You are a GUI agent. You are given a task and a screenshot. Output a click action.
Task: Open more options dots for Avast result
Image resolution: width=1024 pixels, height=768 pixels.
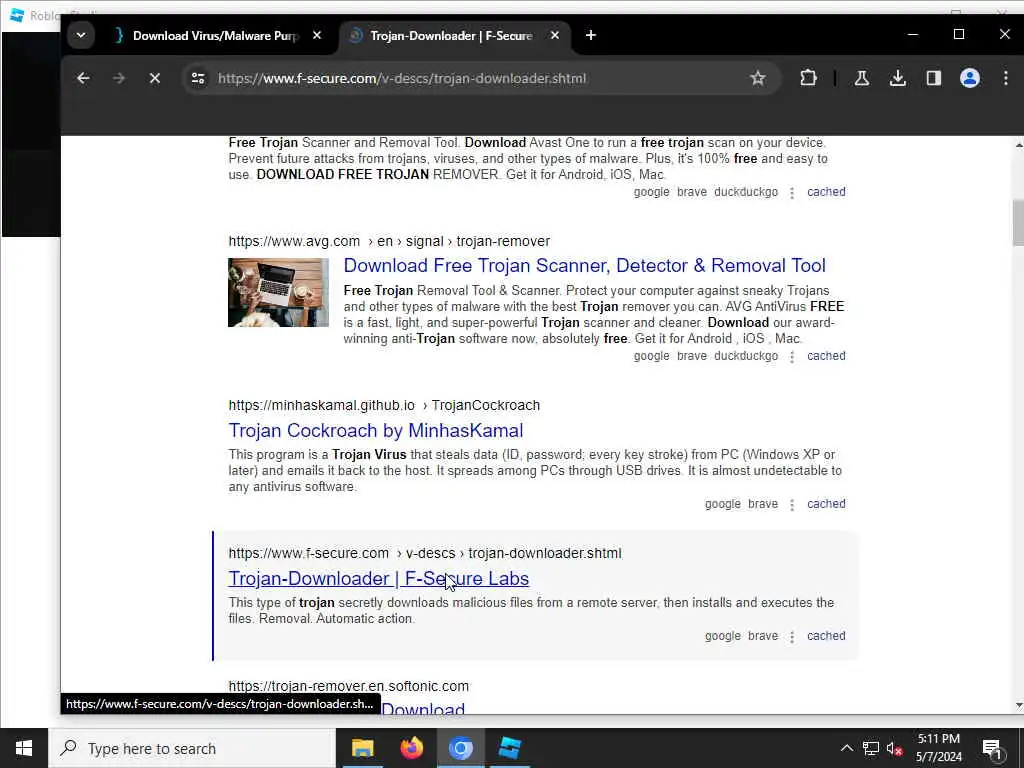(792, 193)
